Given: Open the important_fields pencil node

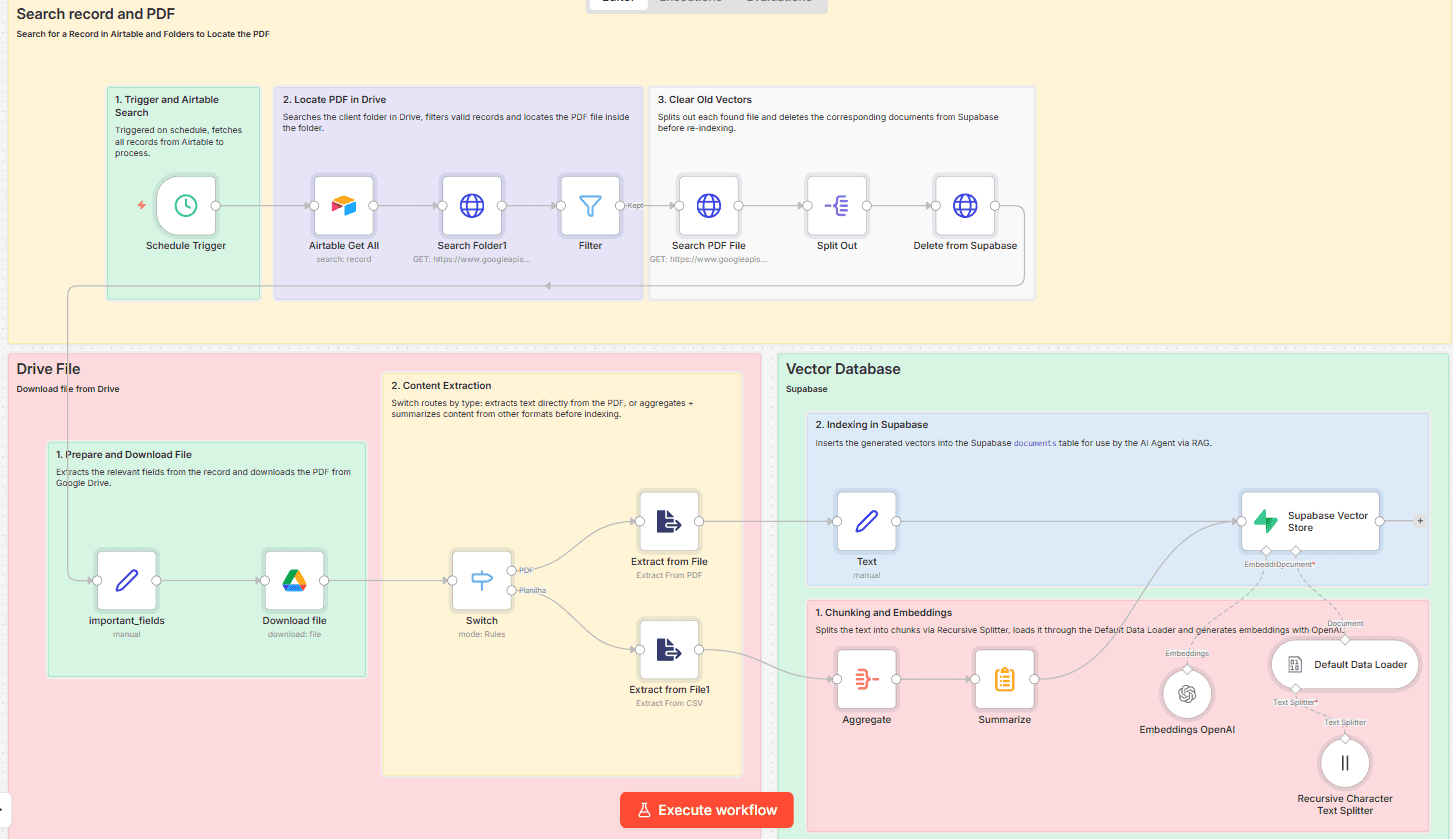Looking at the screenshot, I should (127, 580).
